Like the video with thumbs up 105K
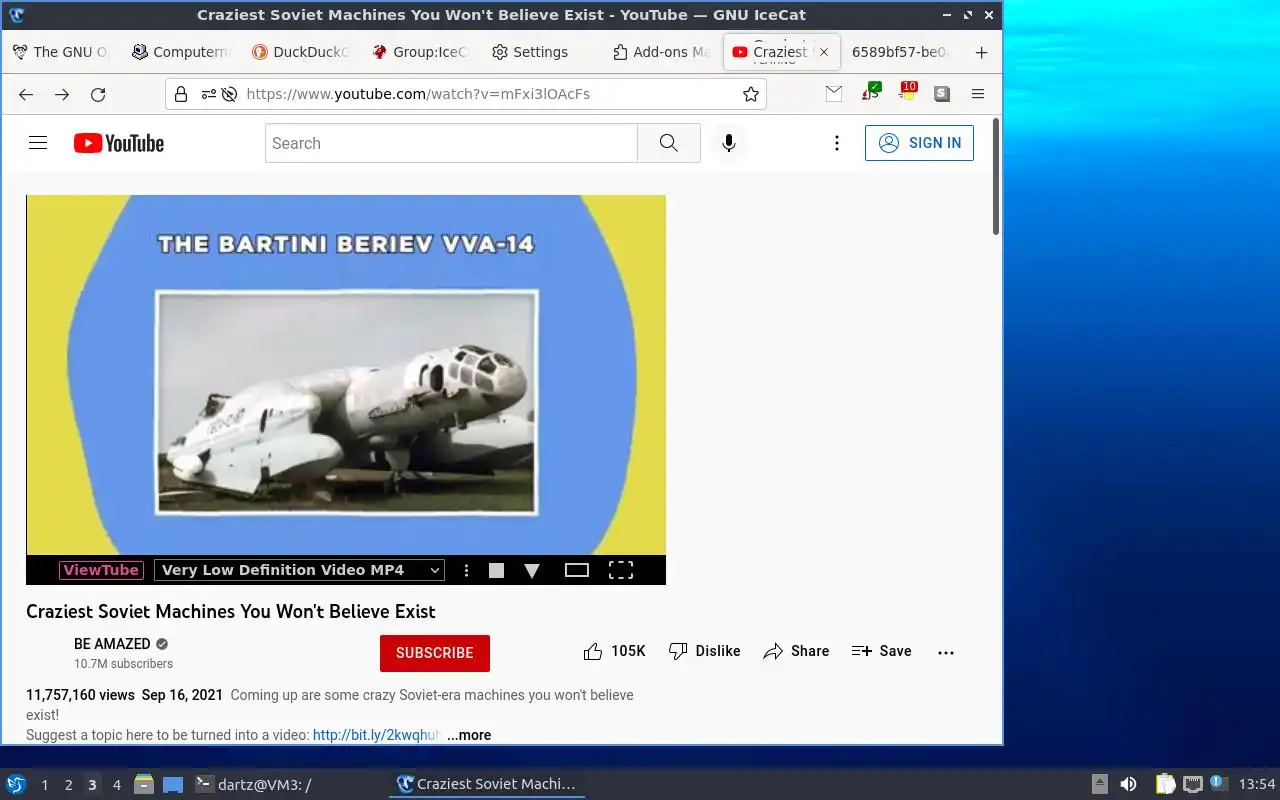 (614, 651)
